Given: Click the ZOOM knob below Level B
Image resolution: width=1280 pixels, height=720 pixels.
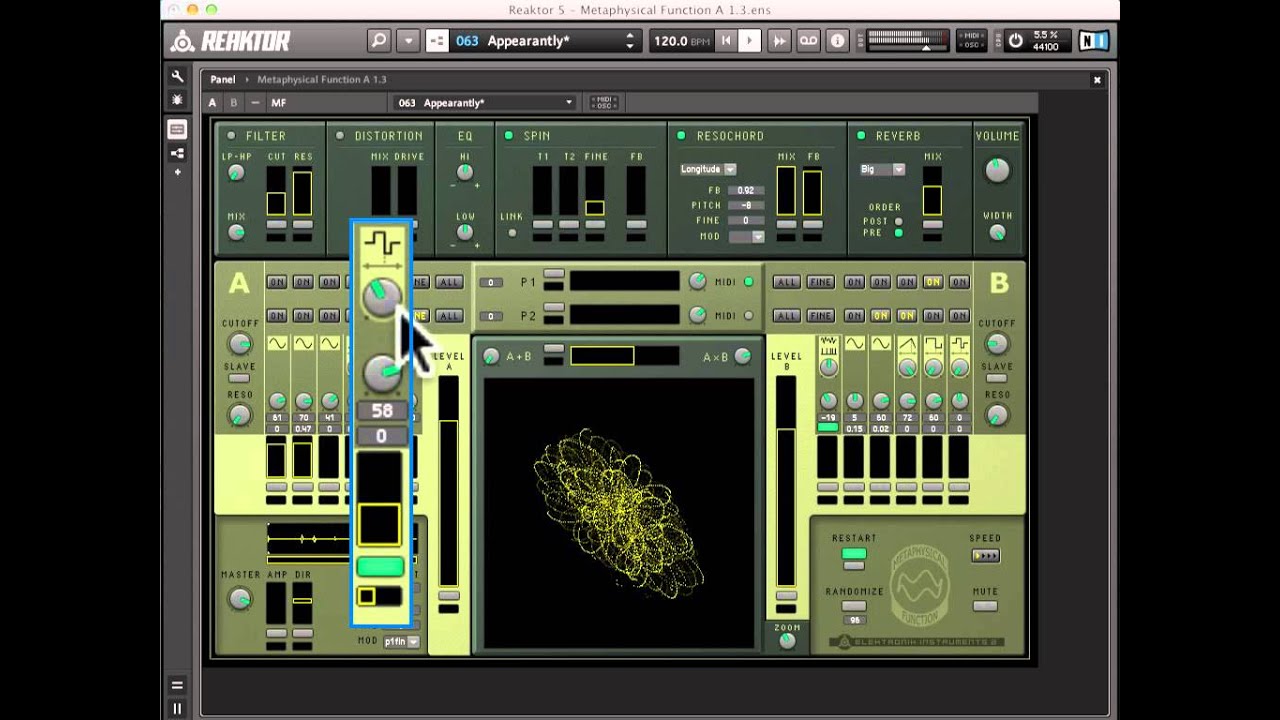Looking at the screenshot, I should click(787, 641).
